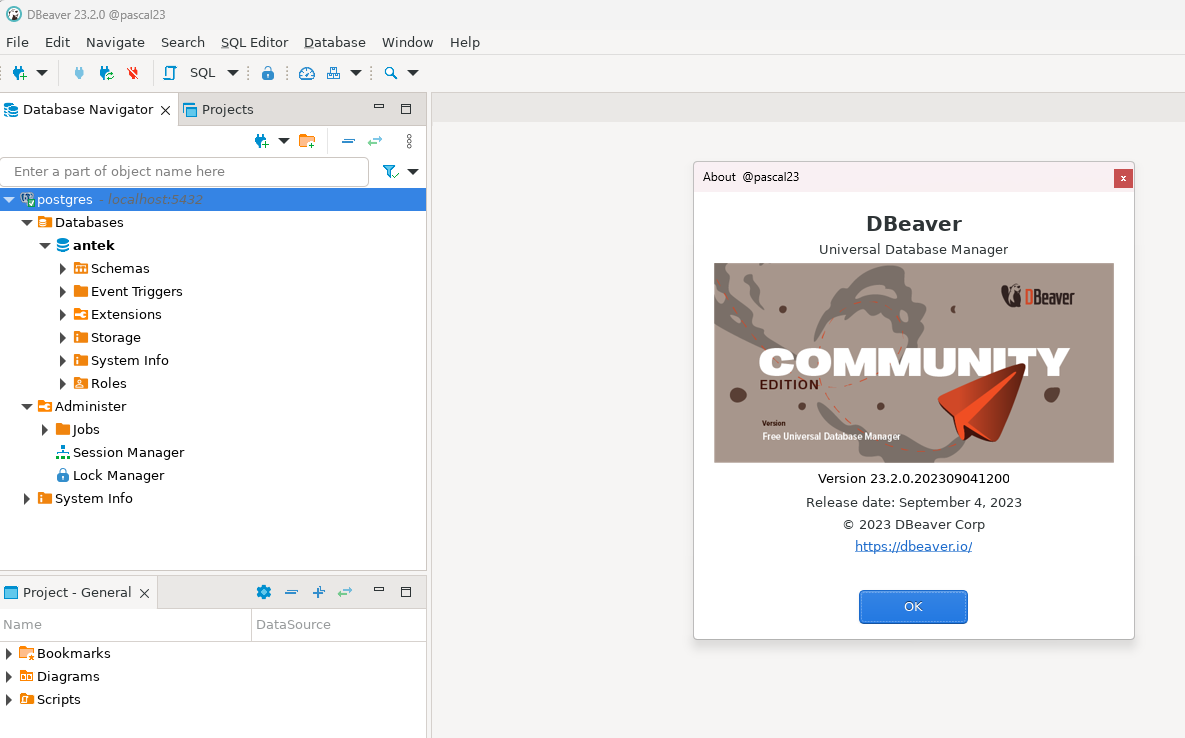The height and width of the screenshot is (738, 1185).
Task: Open the dbeaver.io website link
Action: pyautogui.click(x=913, y=546)
